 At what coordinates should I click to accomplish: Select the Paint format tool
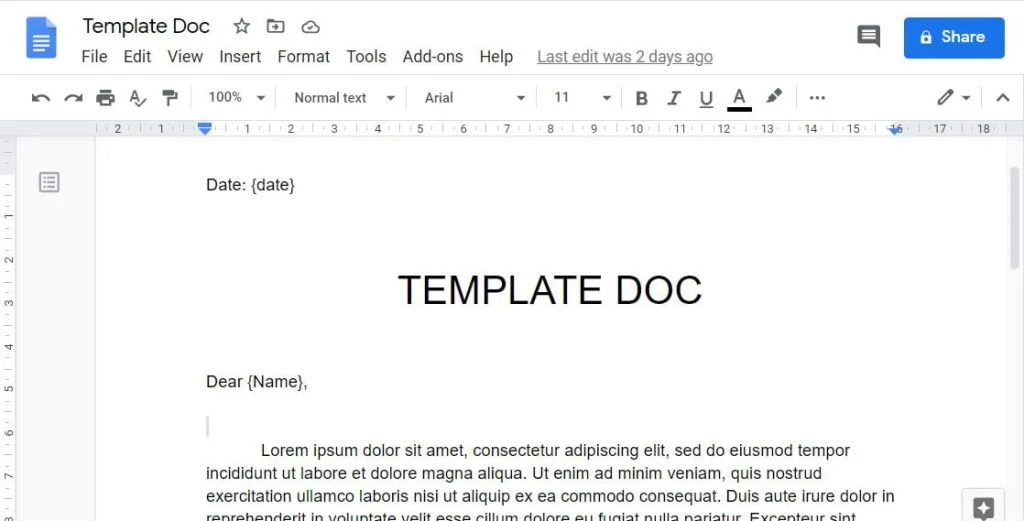click(170, 98)
